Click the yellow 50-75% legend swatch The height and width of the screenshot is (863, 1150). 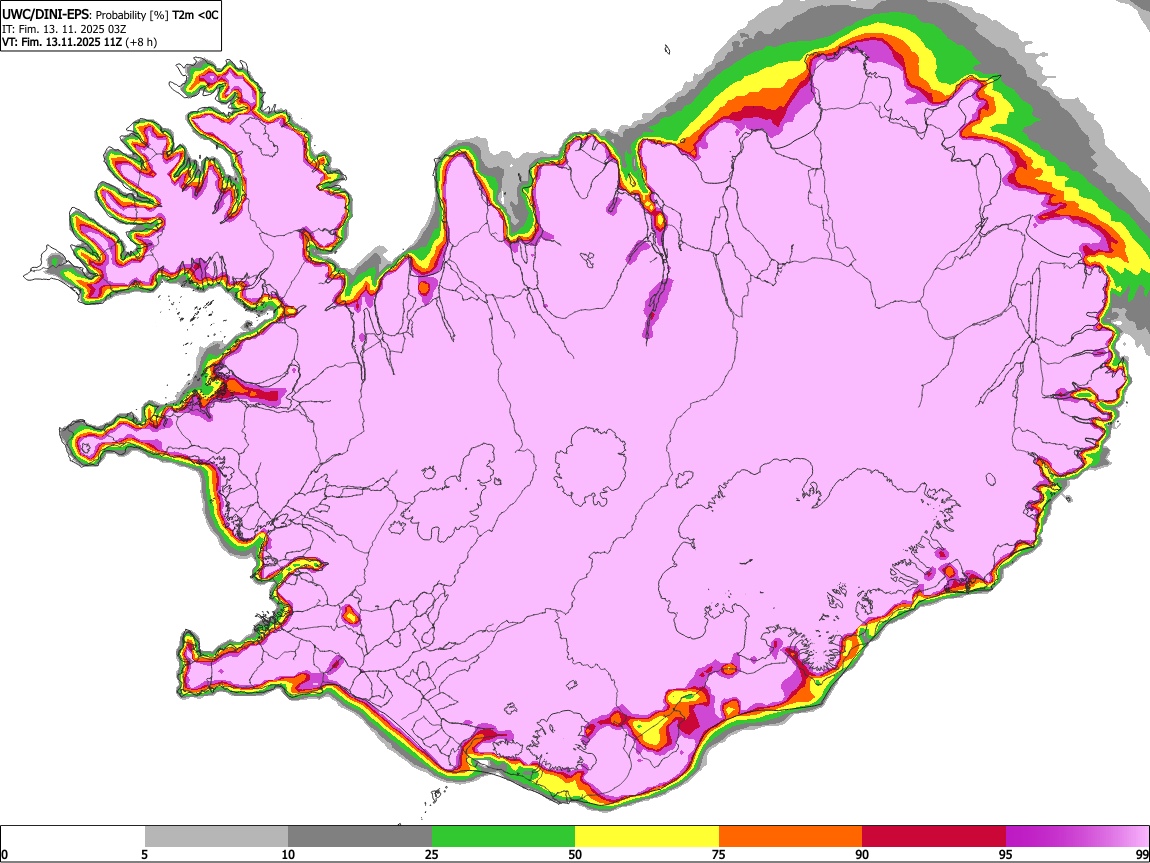pos(647,836)
